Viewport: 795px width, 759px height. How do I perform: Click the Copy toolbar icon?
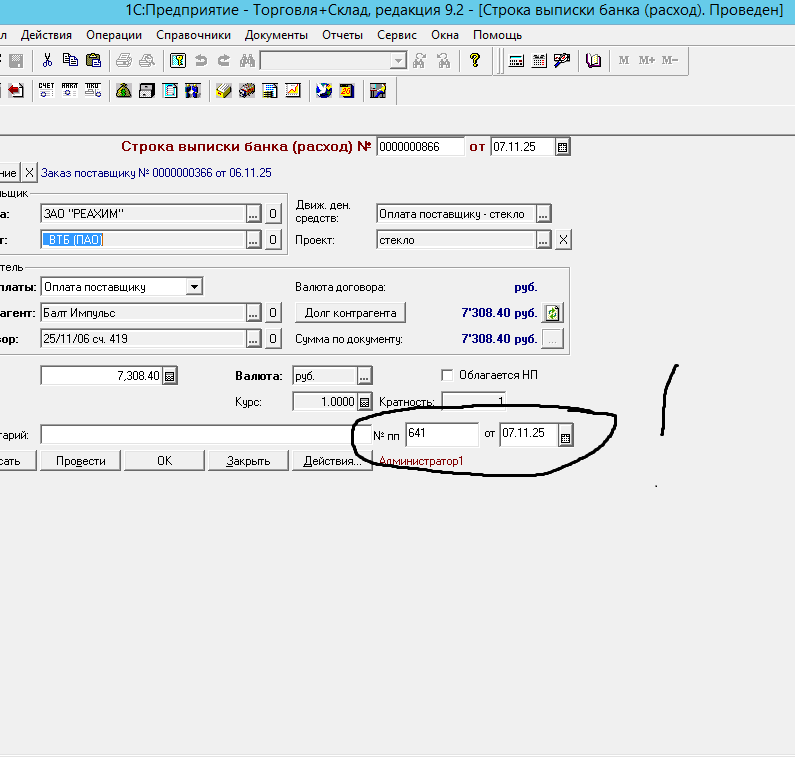(70, 60)
